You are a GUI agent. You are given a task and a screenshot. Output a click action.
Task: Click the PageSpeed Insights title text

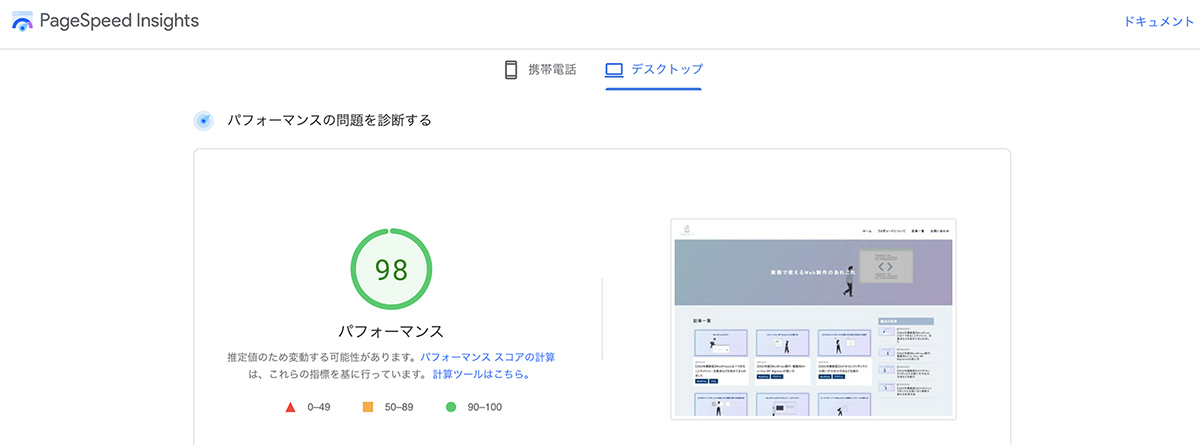[119, 21]
